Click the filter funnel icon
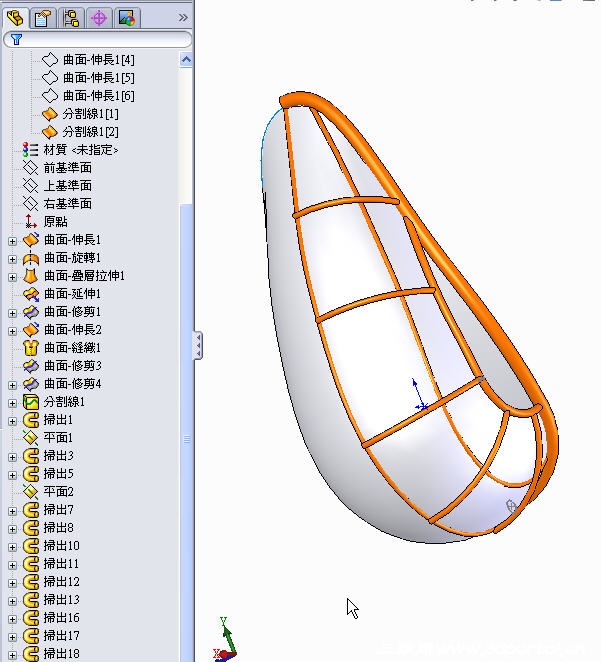This screenshot has height=662, width=601. click(x=16, y=40)
